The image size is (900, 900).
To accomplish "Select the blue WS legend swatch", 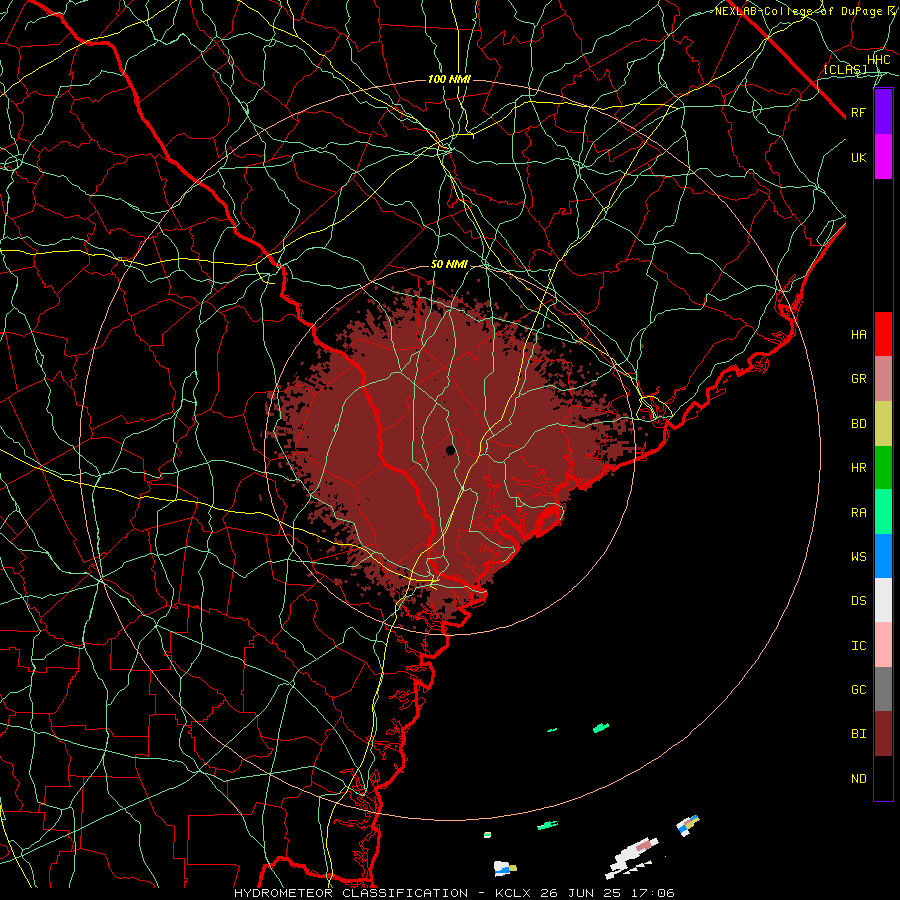I will click(883, 556).
